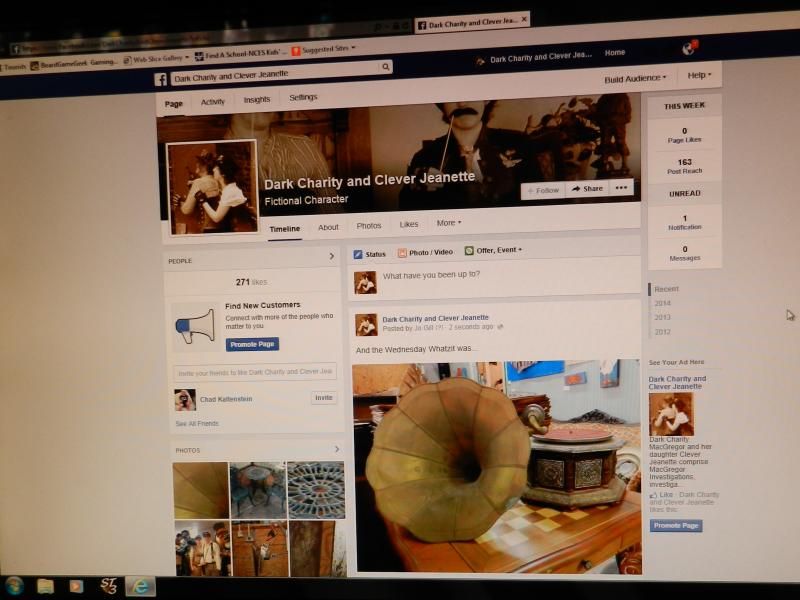Open the ST3 taskbar application icon
800x600 pixels.
click(x=108, y=586)
